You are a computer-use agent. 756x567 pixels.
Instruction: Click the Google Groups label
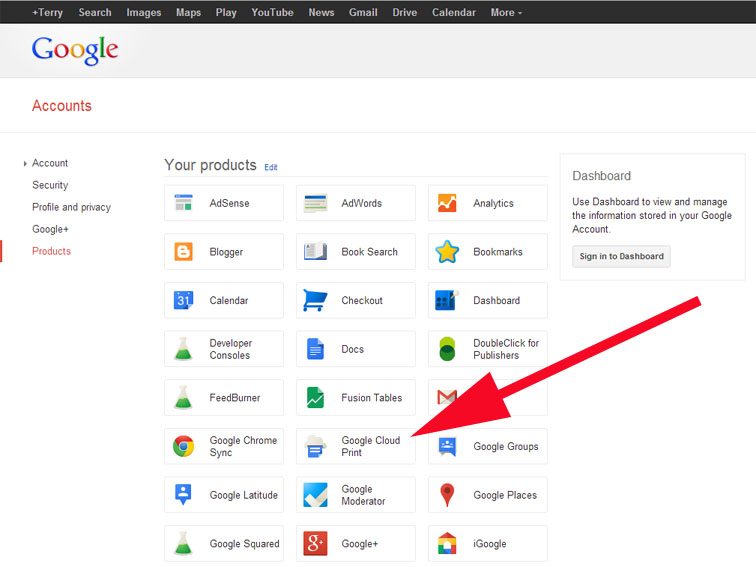(x=506, y=446)
